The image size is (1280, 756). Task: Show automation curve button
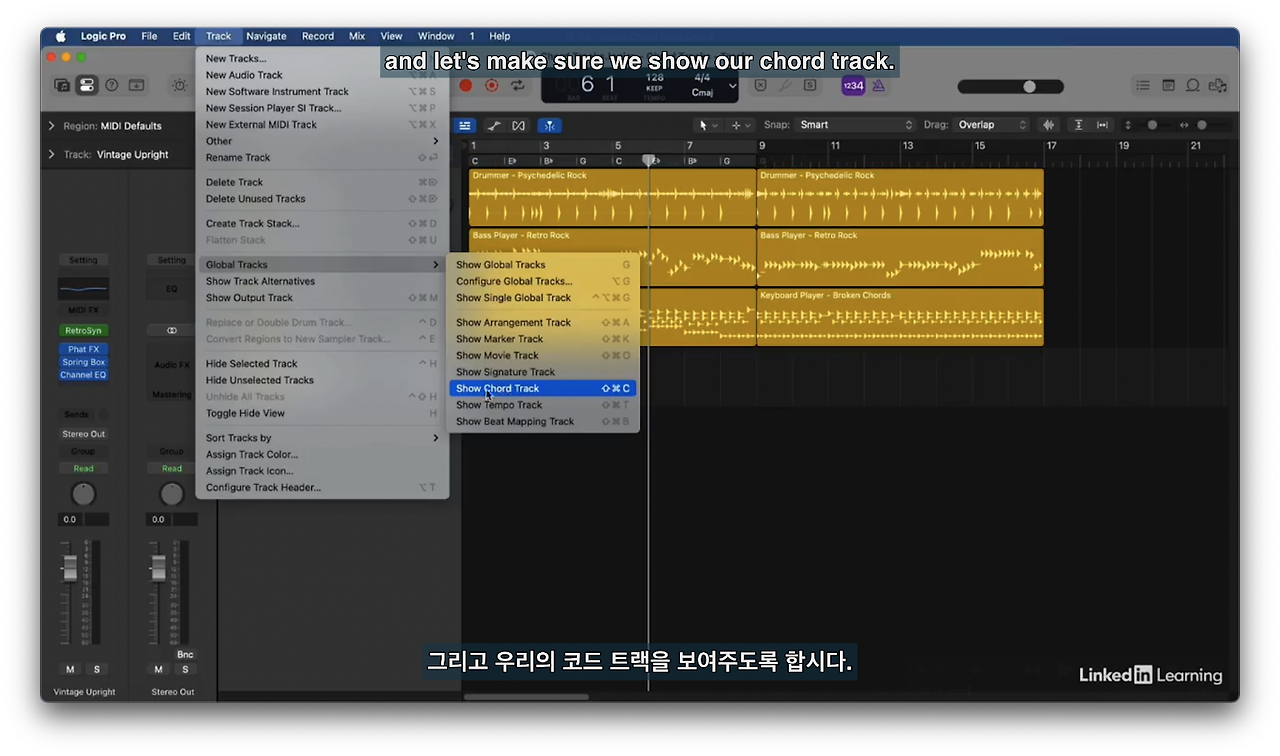(x=495, y=125)
